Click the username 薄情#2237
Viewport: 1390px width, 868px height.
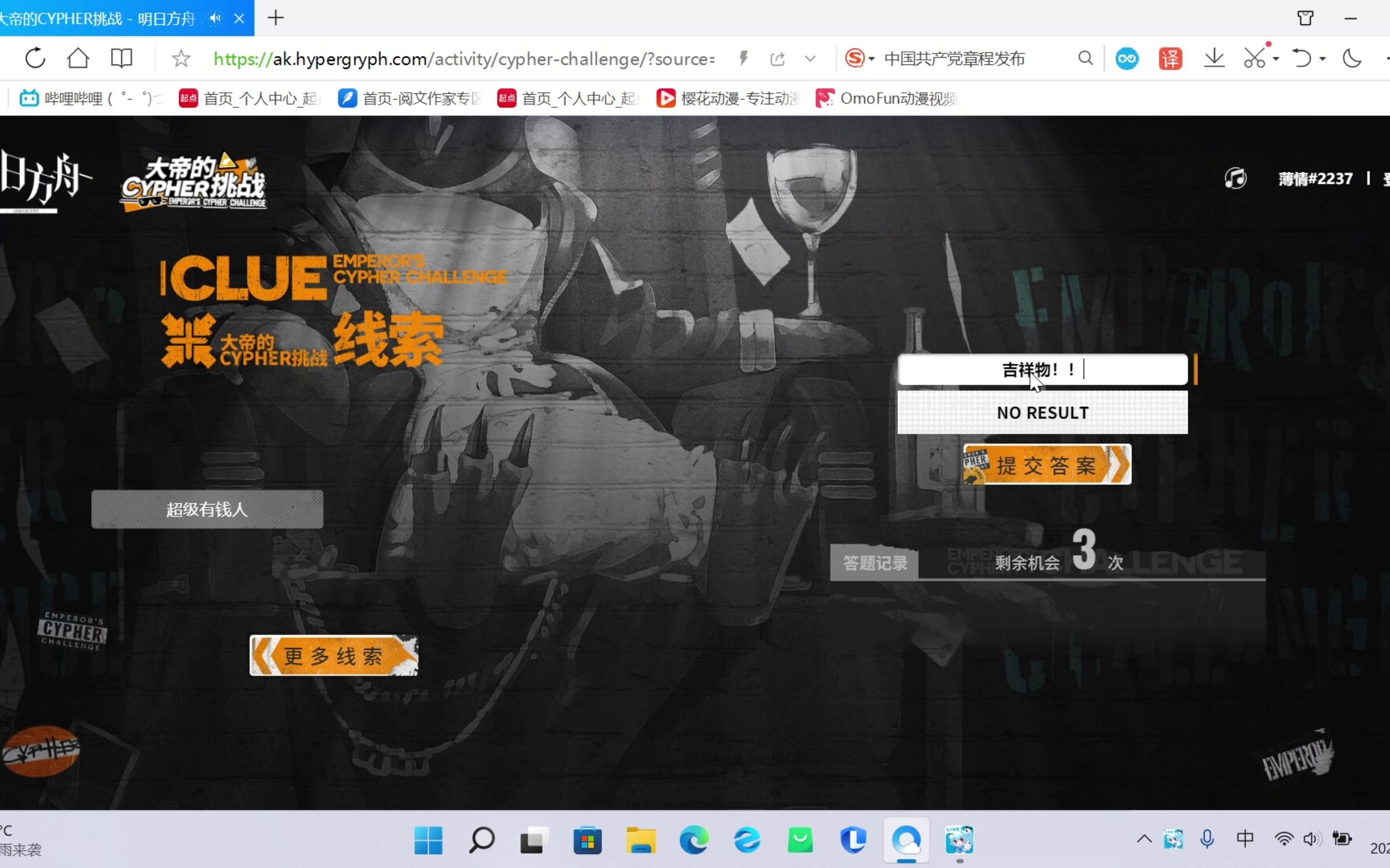tap(1315, 179)
